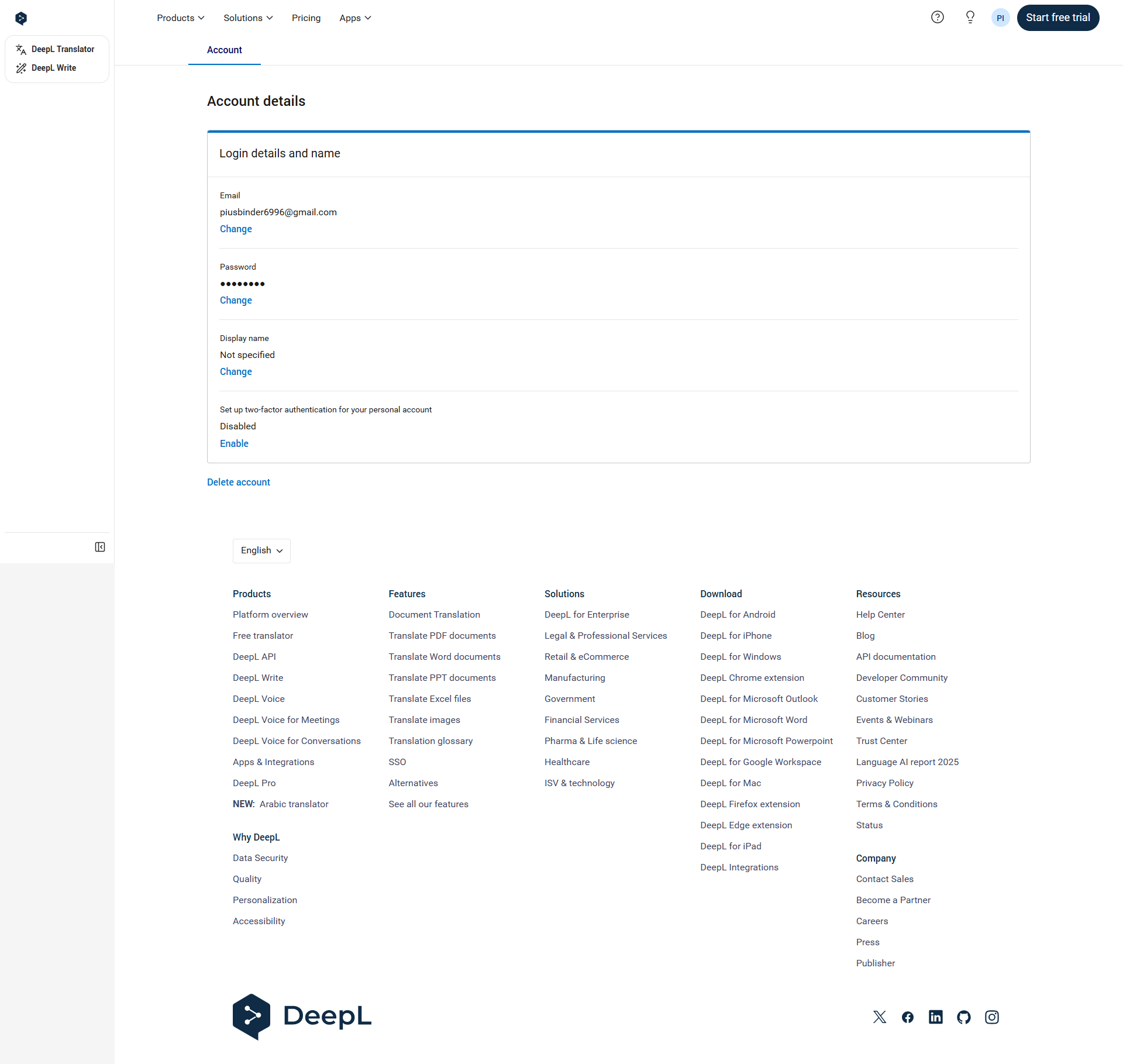
Task: Collapse the sidebar panel icon
Action: point(100,547)
